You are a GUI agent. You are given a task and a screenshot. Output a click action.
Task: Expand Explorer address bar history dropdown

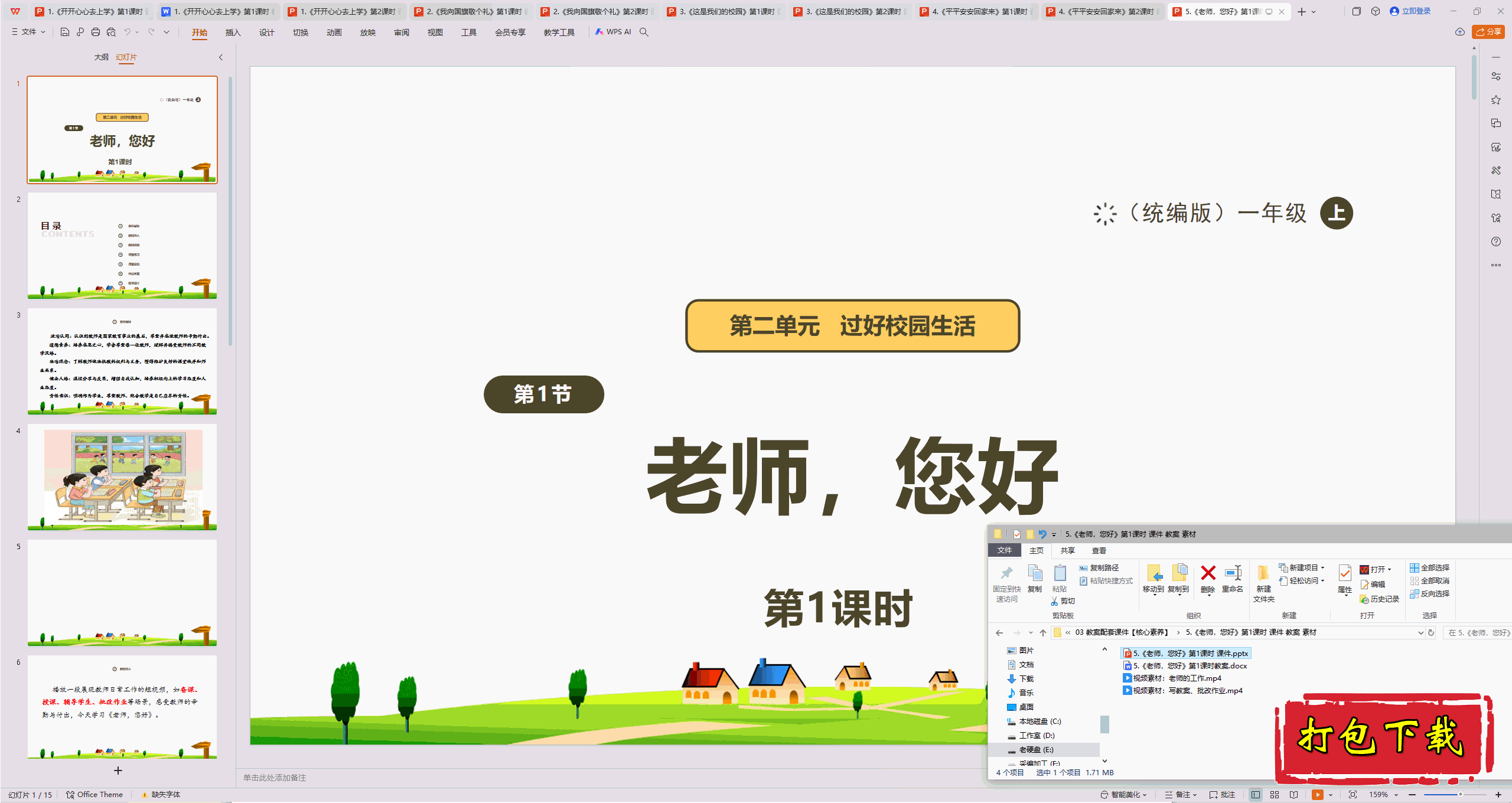(x=1420, y=633)
